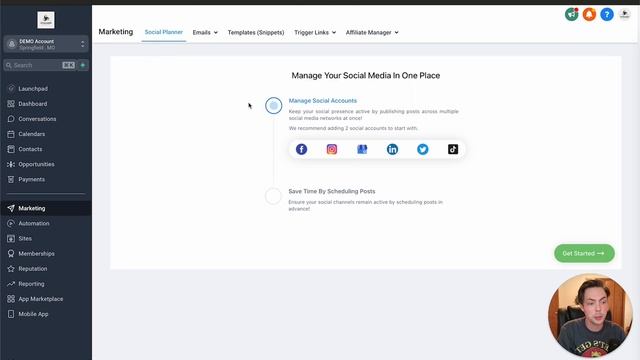Image resolution: width=640 pixels, height=360 pixels.
Task: Click the Memberships badge icon
Action: click(11, 253)
